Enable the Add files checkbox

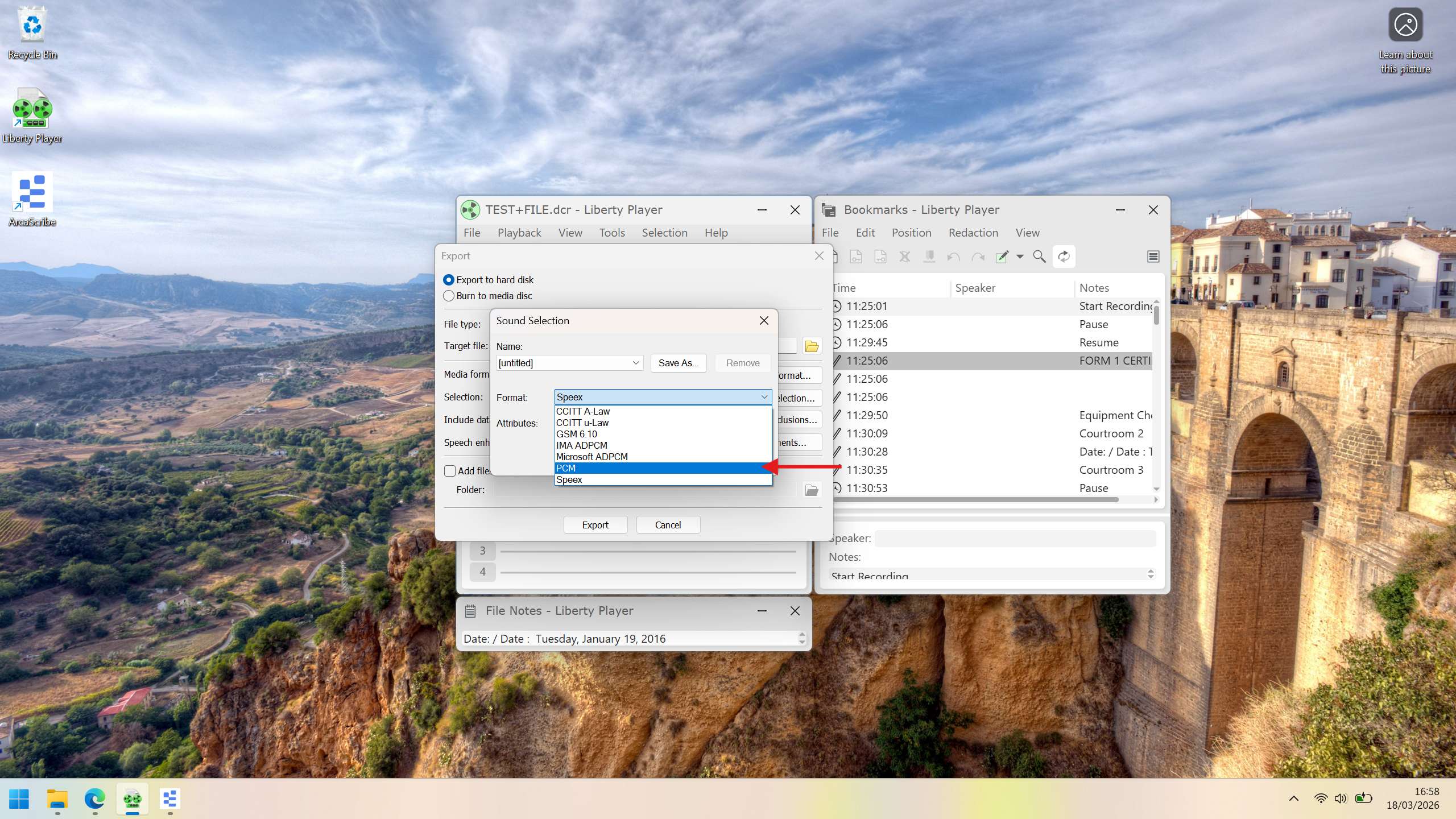pyautogui.click(x=450, y=470)
